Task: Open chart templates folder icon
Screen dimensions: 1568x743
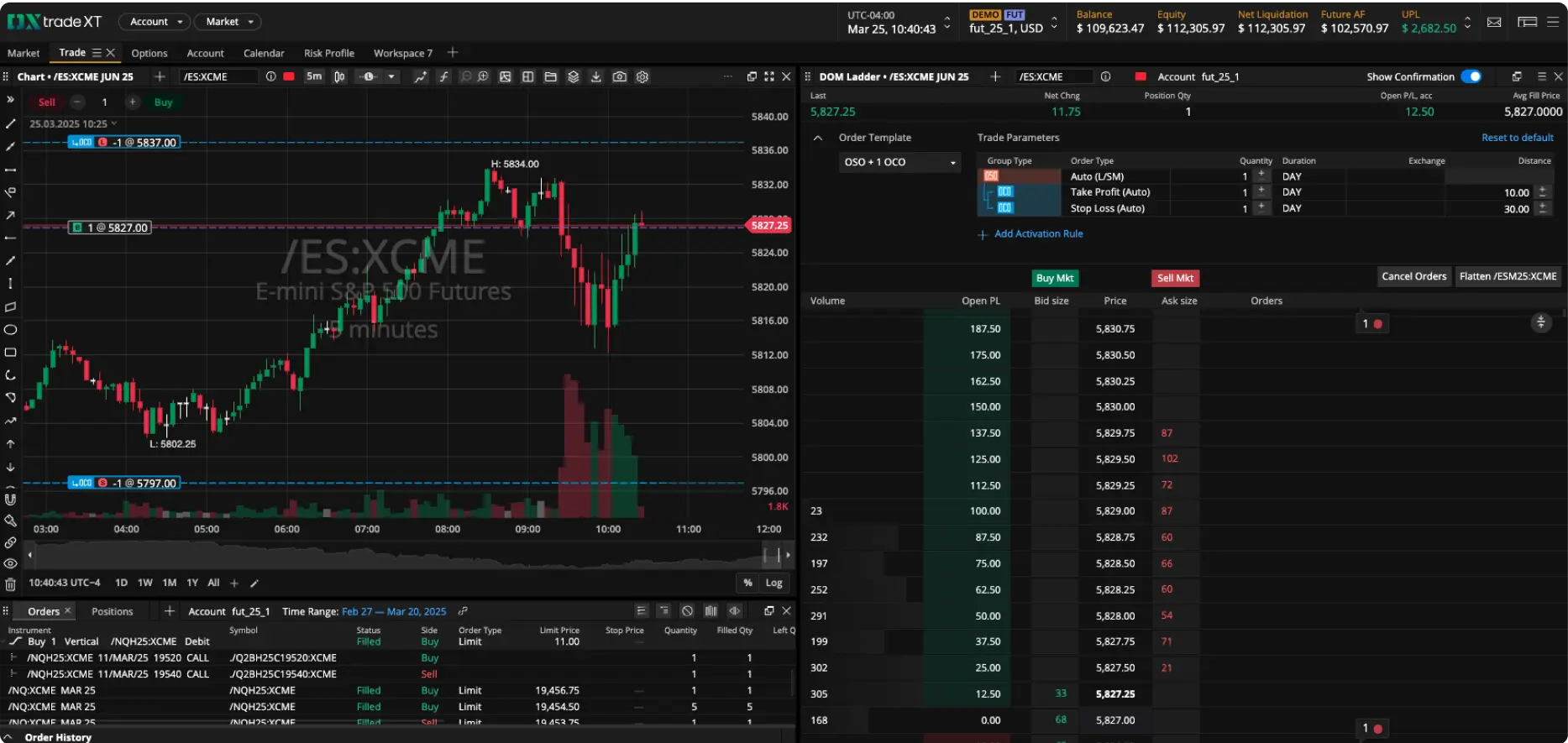Action: click(x=551, y=76)
